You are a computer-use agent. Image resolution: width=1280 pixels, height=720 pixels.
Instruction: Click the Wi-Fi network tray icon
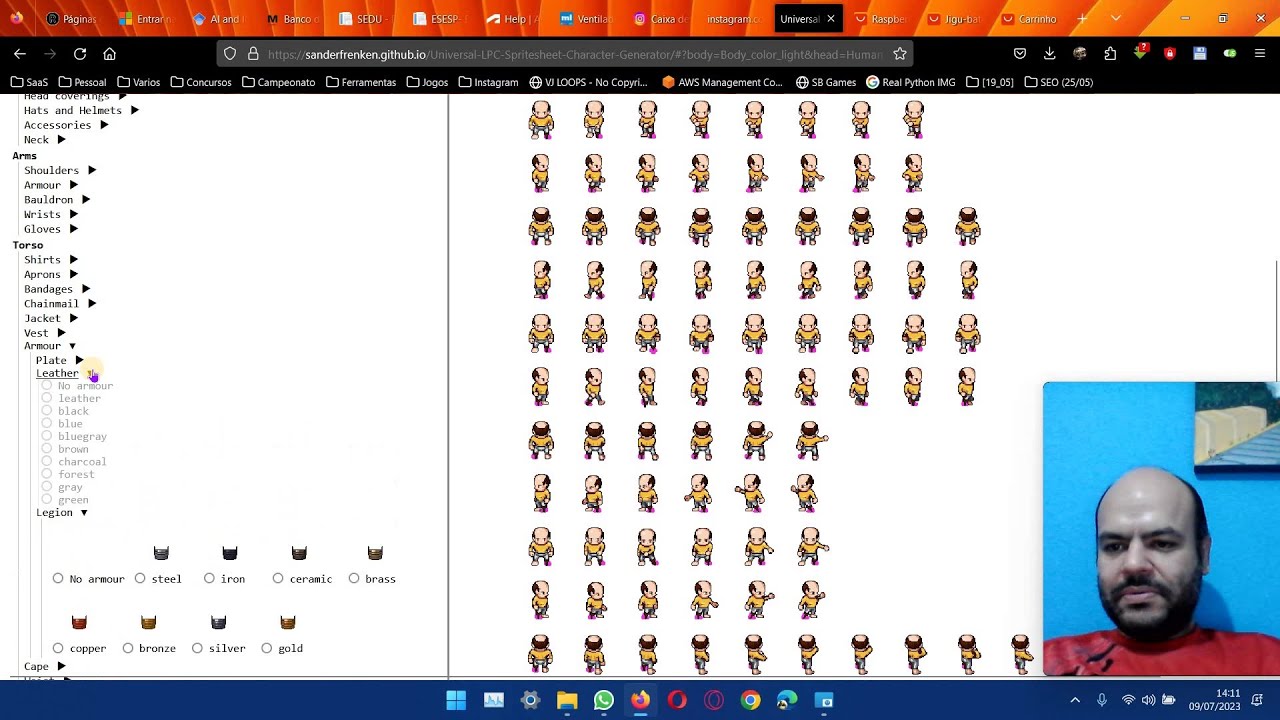coord(1128,700)
